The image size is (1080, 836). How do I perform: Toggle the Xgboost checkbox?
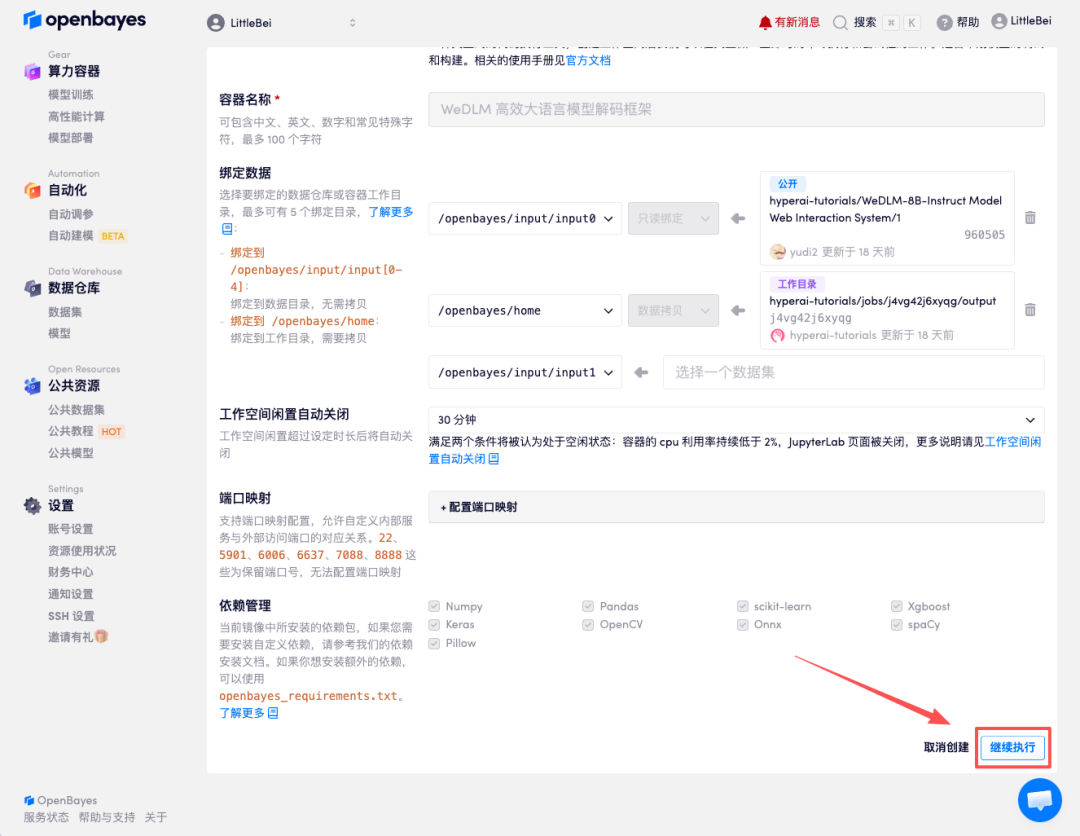[x=896, y=606]
